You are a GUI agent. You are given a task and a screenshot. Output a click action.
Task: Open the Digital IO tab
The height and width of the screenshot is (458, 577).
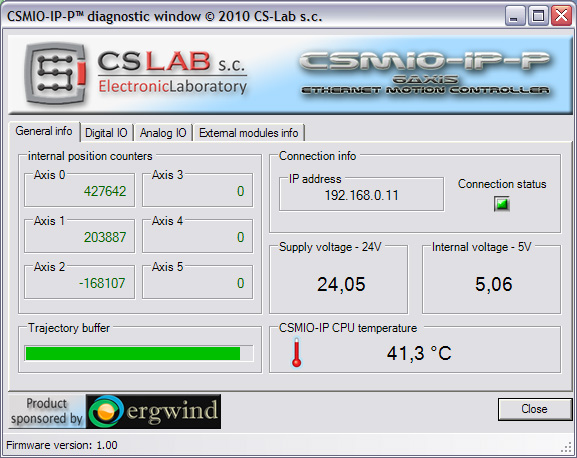[106, 133]
